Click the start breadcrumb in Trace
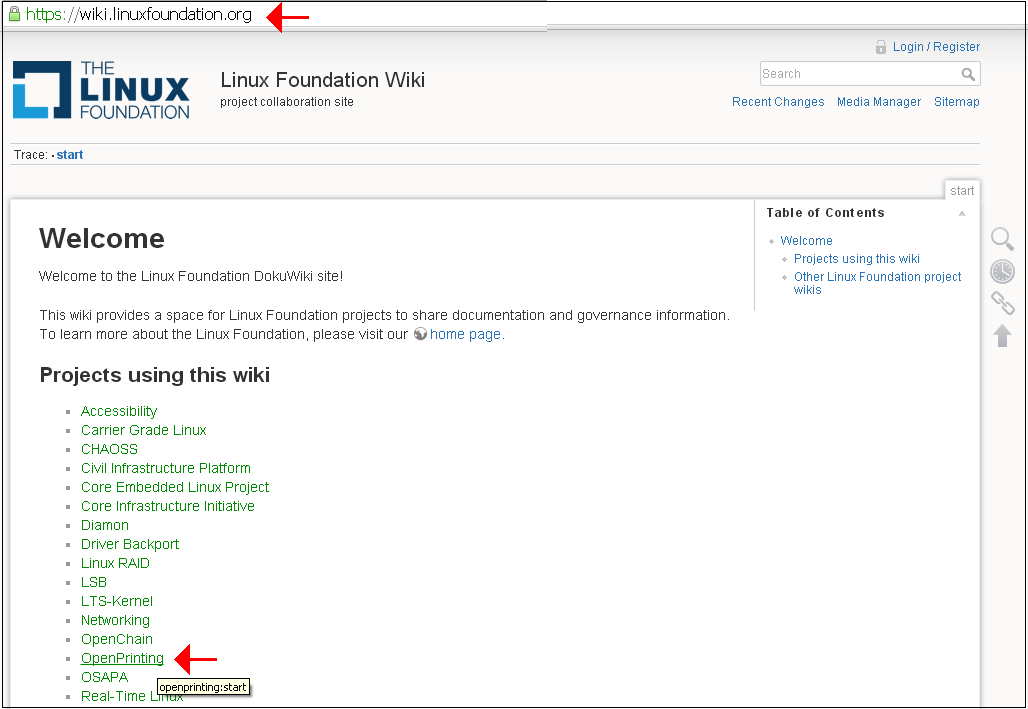Screen dimensions: 1028x709 pyautogui.click(x=69, y=155)
